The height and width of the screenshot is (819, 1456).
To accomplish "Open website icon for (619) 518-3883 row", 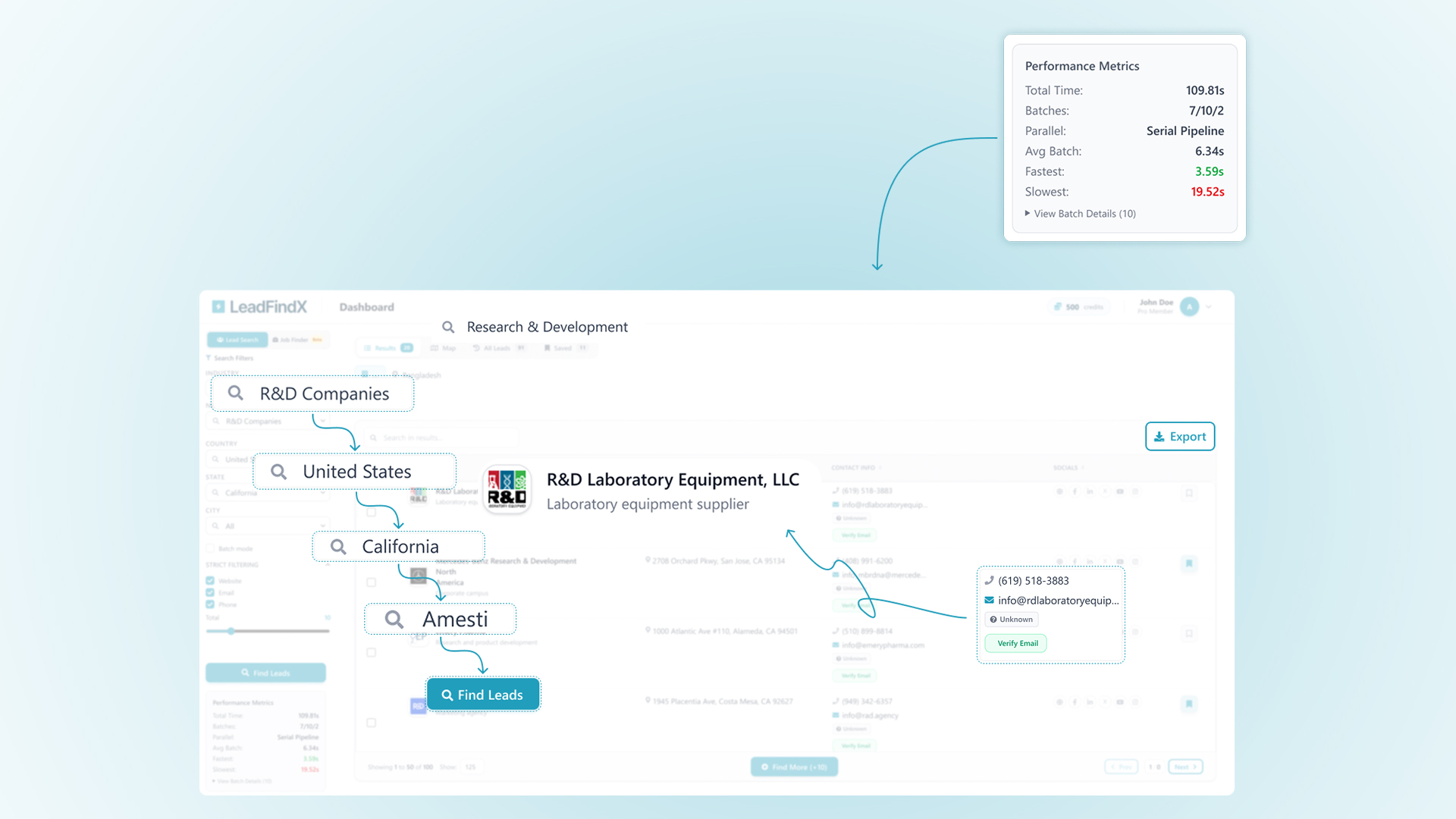I will (x=1059, y=491).
